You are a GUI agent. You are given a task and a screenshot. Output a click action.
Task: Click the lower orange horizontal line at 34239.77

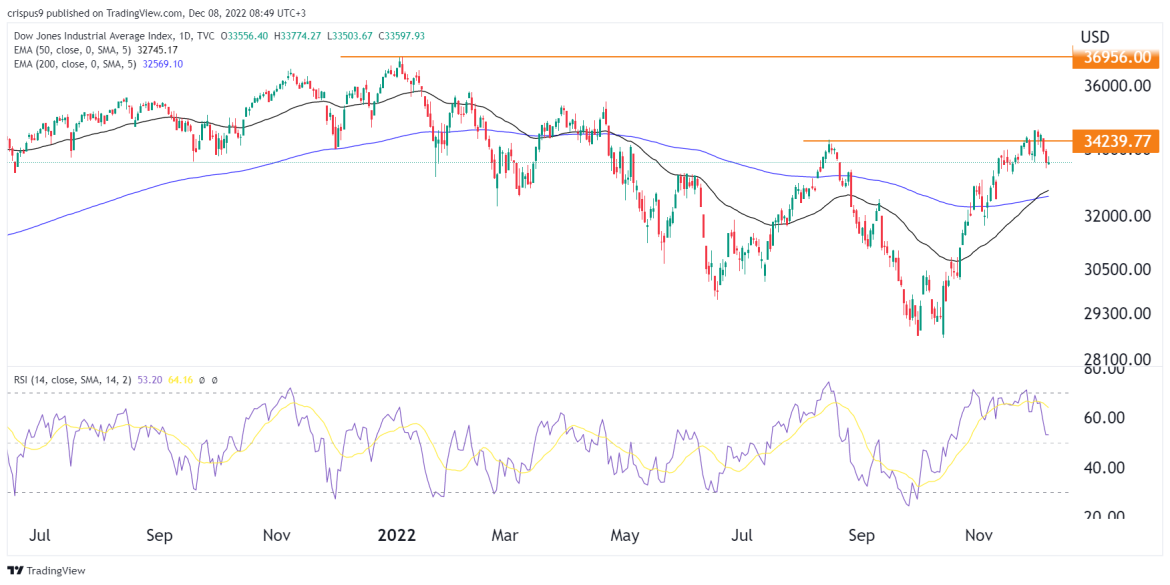coord(936,140)
